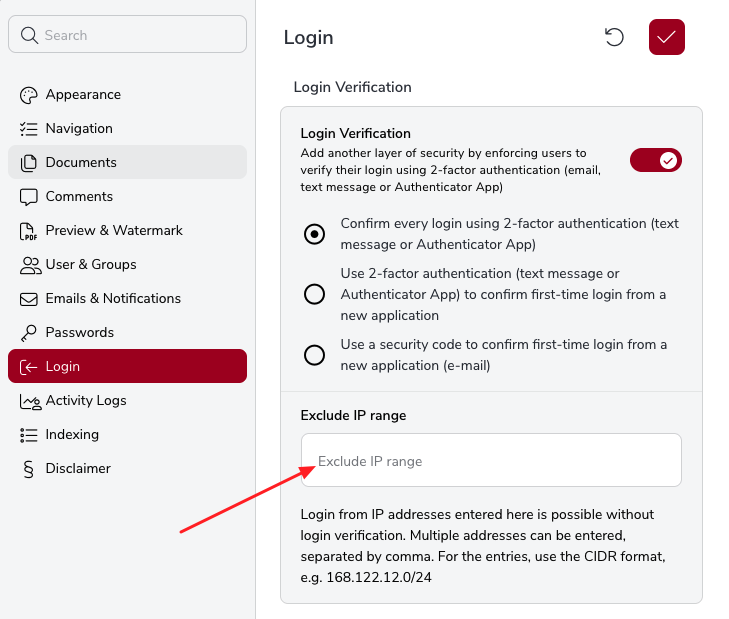The width and height of the screenshot is (729, 619).
Task: Click the sidebar Search field
Action: [x=127, y=35]
